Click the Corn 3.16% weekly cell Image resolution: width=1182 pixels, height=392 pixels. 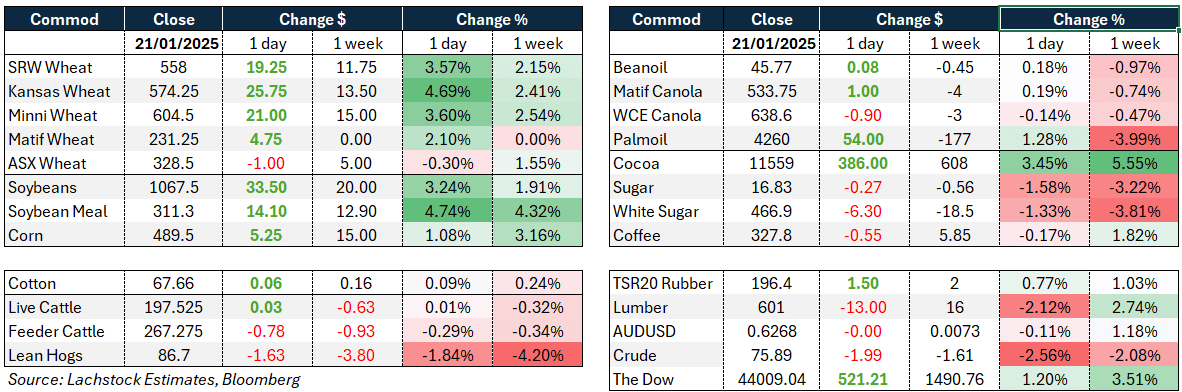pyautogui.click(x=537, y=235)
